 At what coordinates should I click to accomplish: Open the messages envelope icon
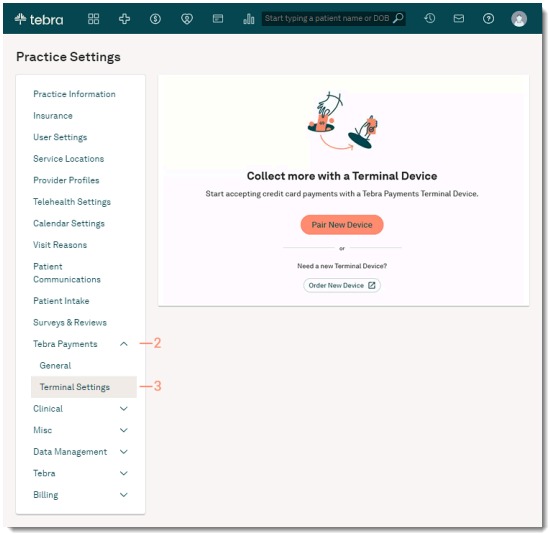459,18
